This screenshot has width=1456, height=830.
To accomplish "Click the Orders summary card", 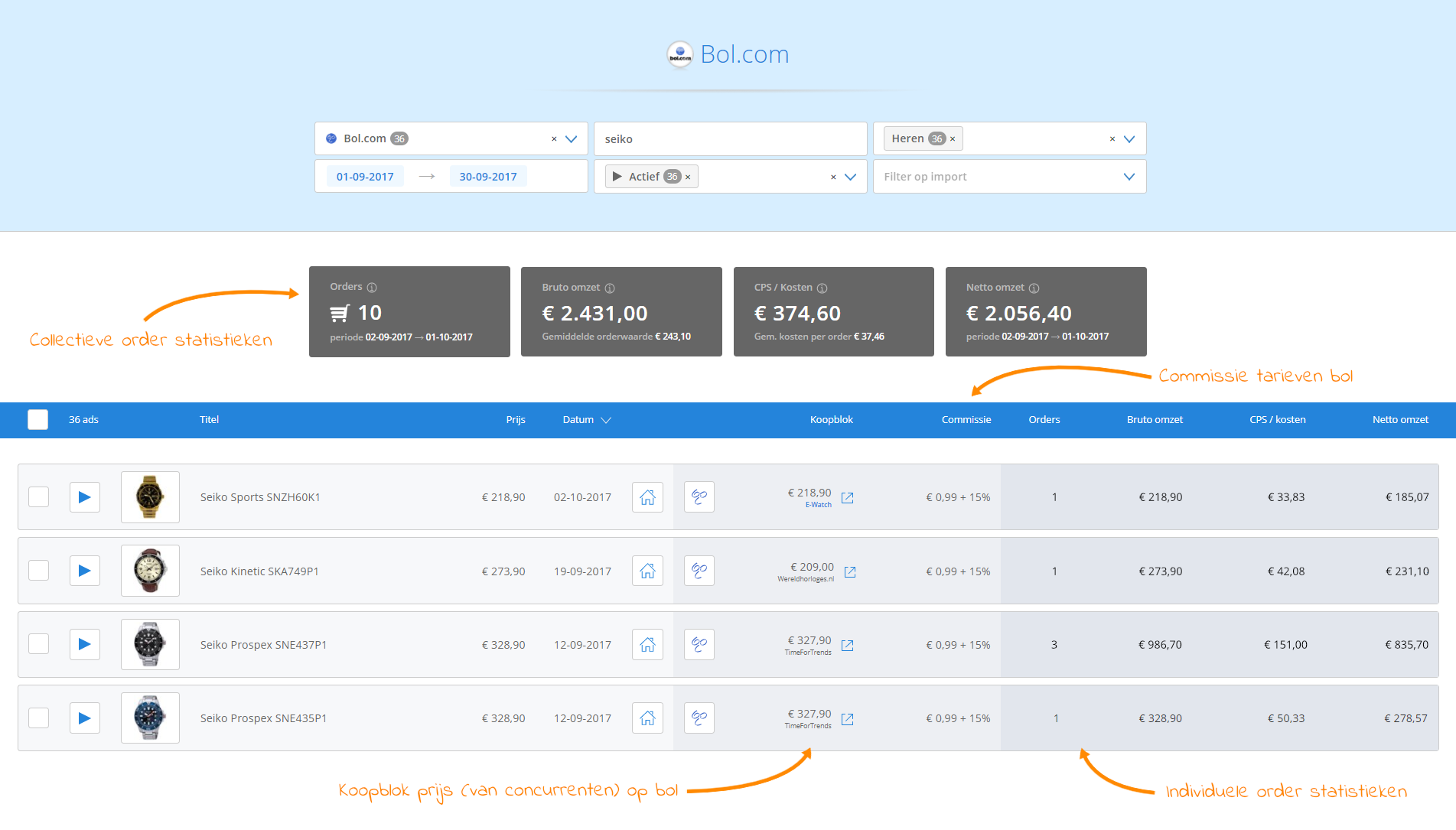I will pyautogui.click(x=409, y=311).
